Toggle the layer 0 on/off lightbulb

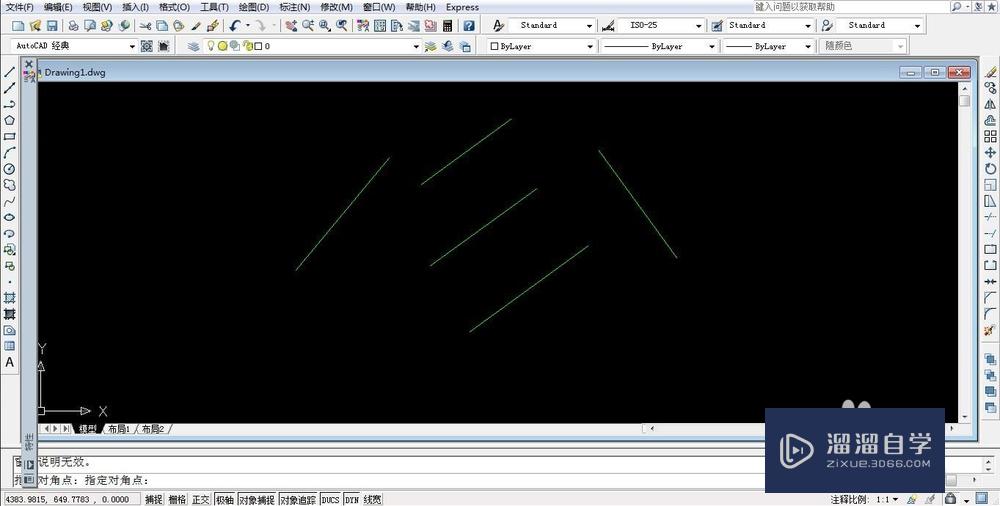click(x=210, y=46)
